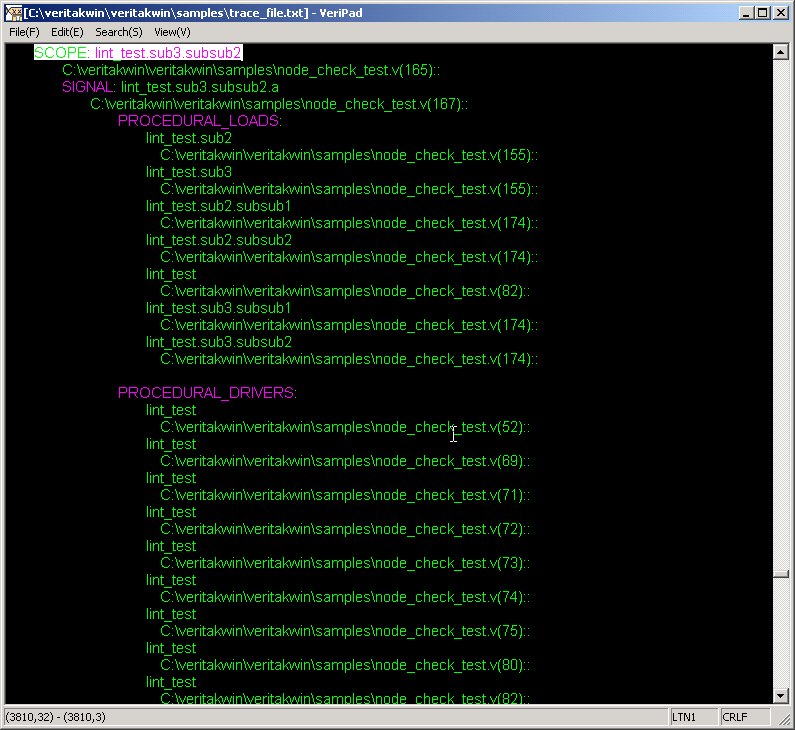Open the View(V) menu

pos(172,32)
